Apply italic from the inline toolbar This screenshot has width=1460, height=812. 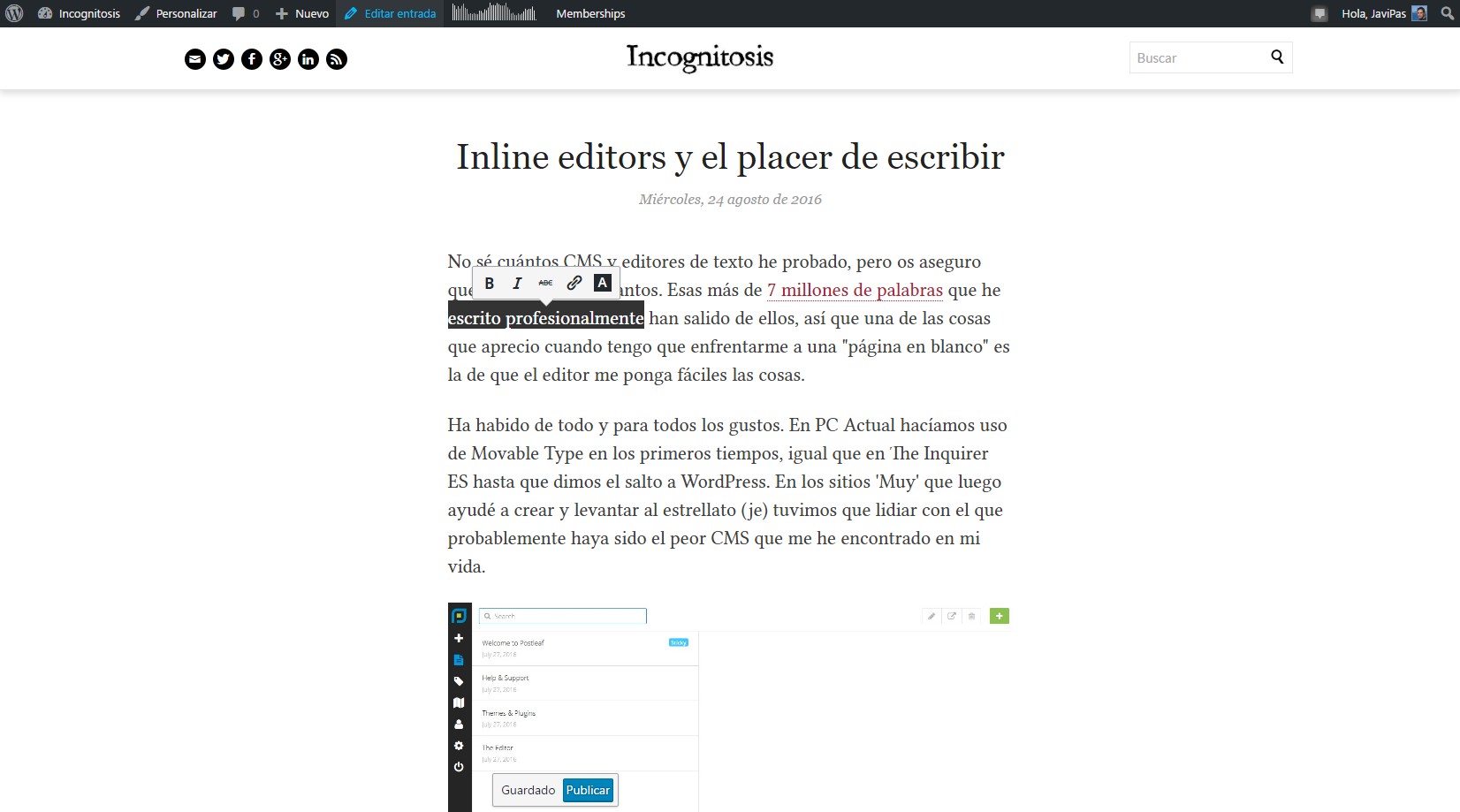(x=518, y=283)
